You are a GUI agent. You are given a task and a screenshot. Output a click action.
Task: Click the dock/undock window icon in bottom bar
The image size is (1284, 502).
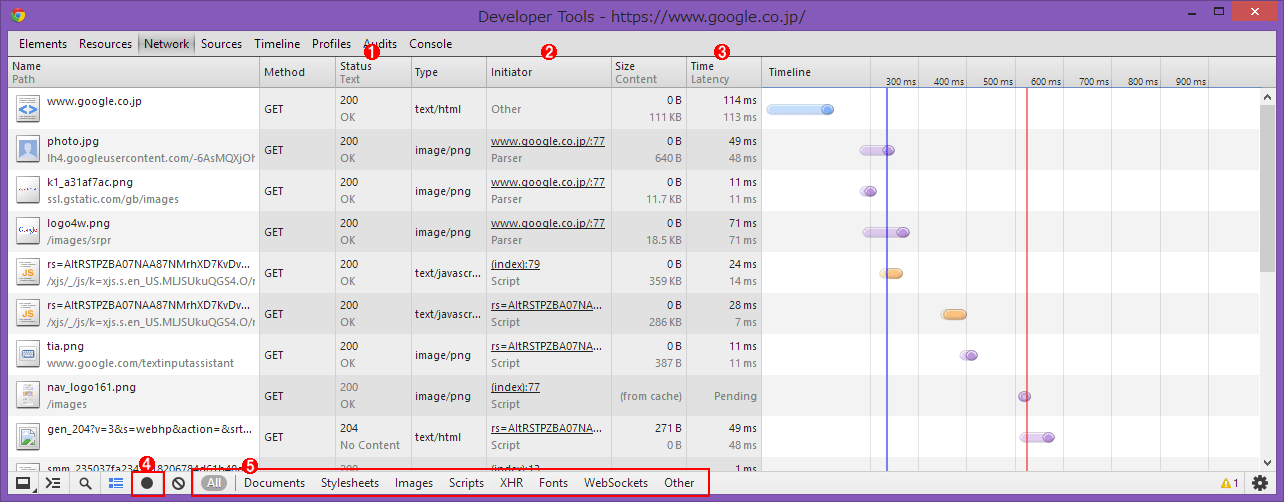pyautogui.click(x=22, y=483)
